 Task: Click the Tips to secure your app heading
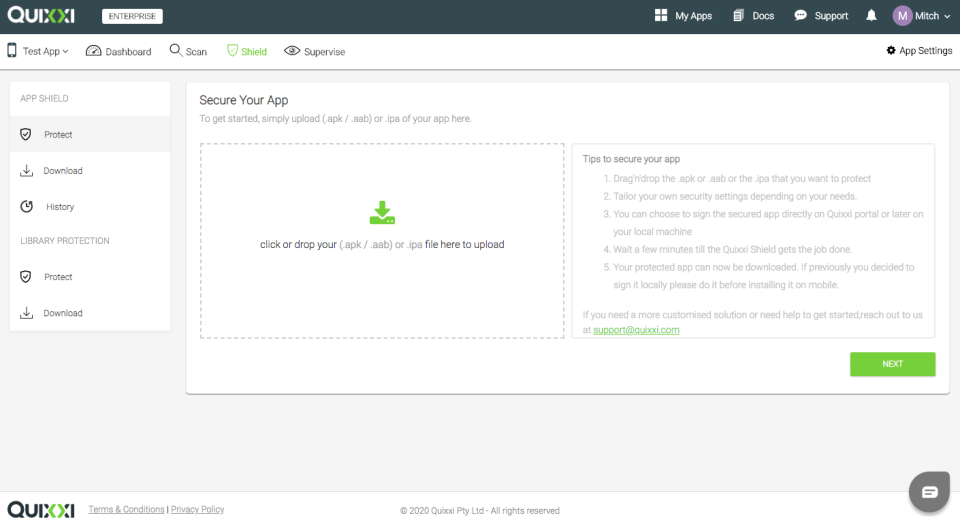[631, 159]
